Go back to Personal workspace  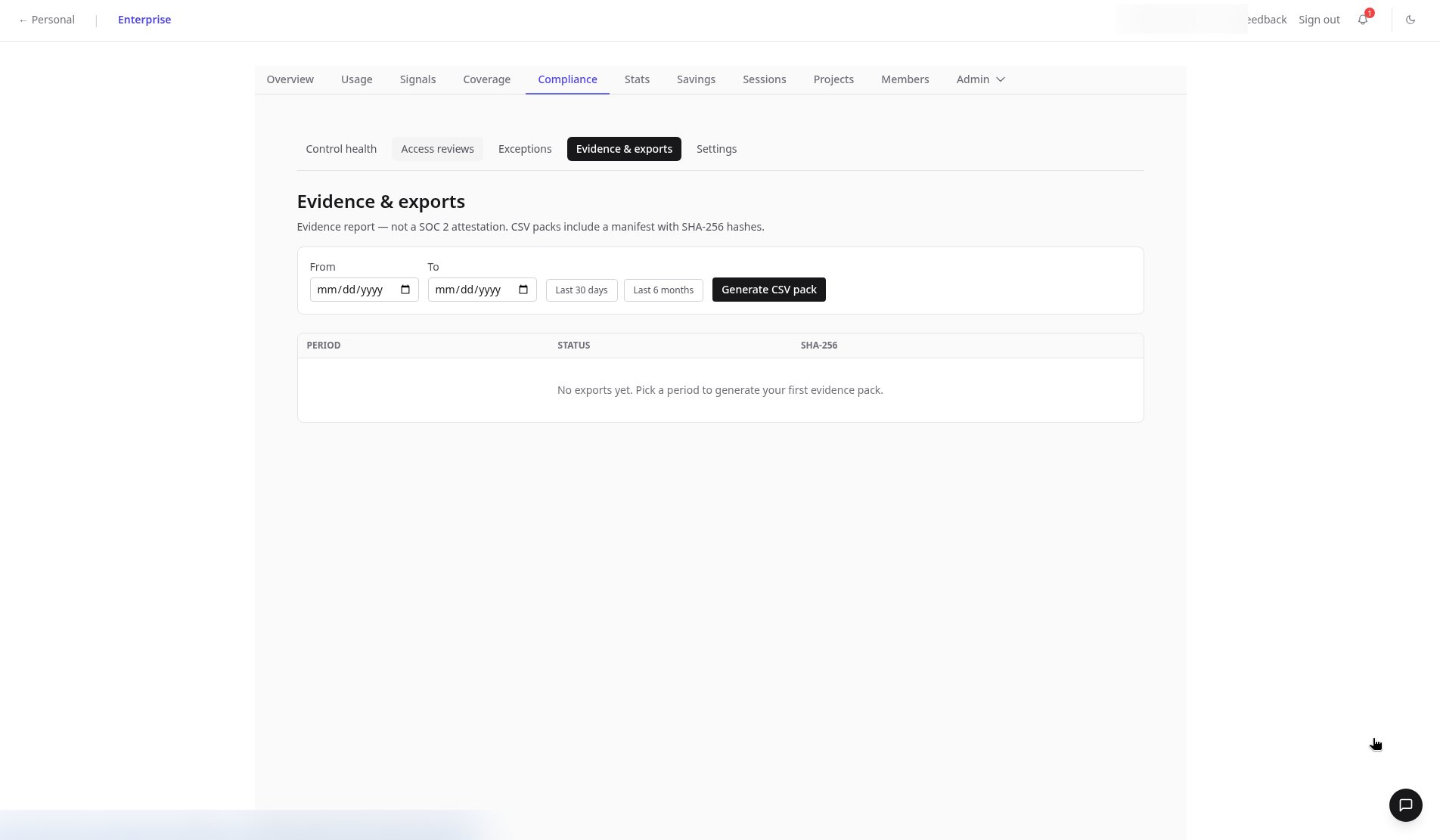(47, 20)
